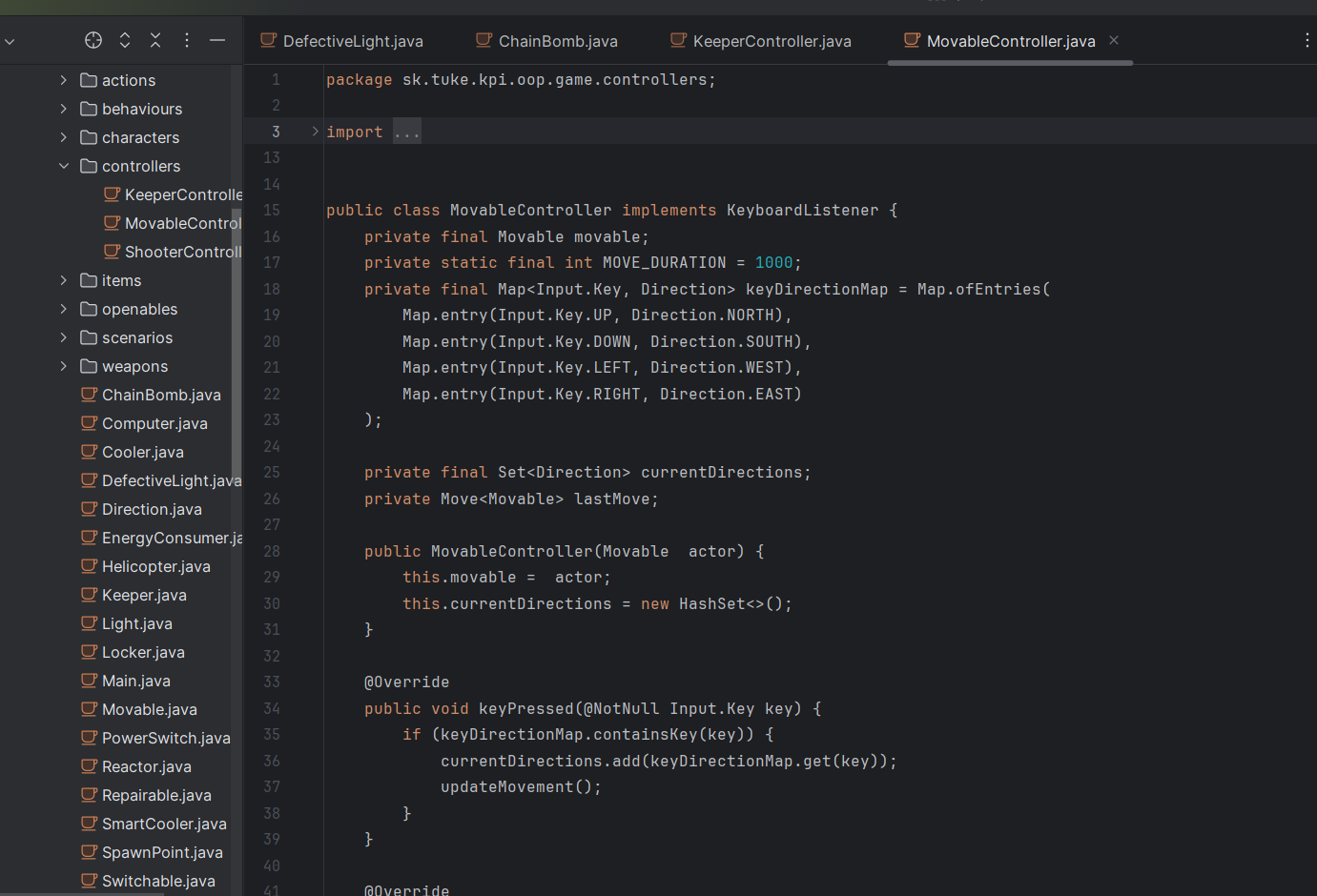Open project panel options three-dot menu
Viewport: 1317px width, 896px height.
tap(187, 40)
